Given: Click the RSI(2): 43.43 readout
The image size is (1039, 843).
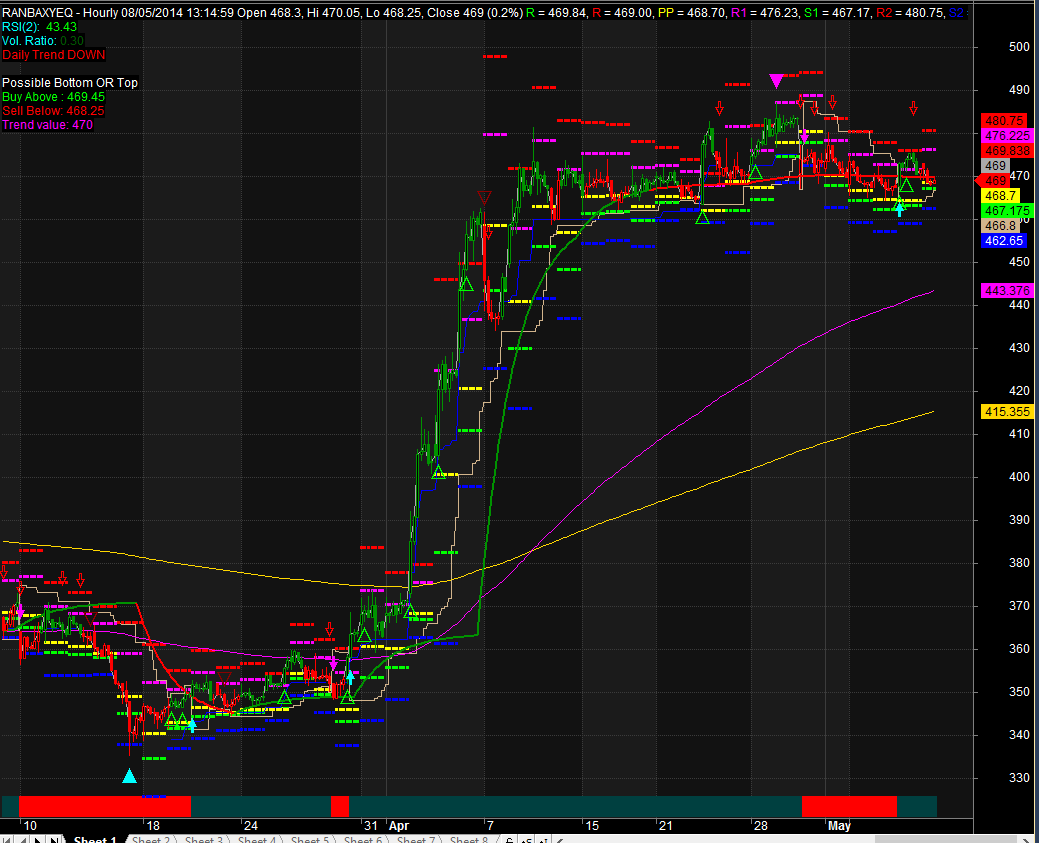Looking at the screenshot, I should 39,27.
